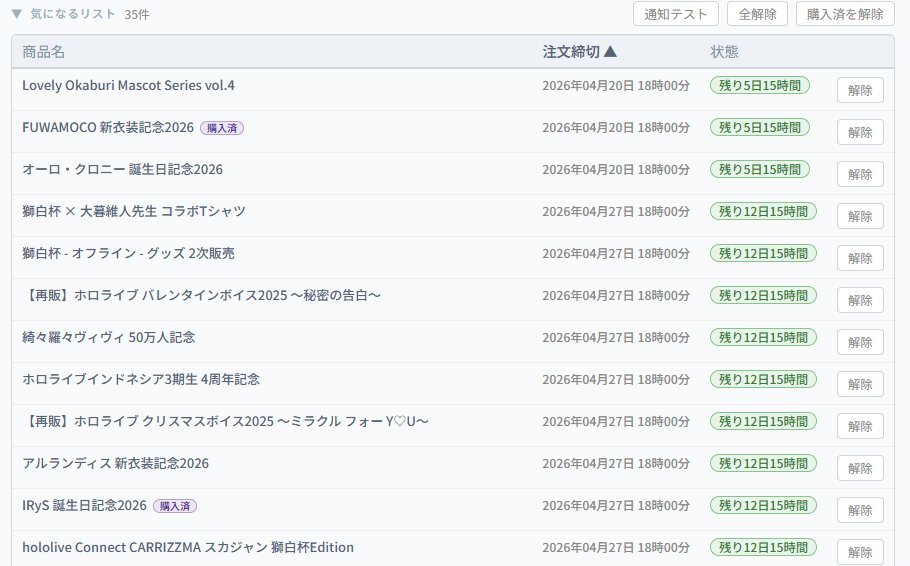The image size is (910, 566).
Task: Open 【再販】ホロライブ バレンタインボイス2025 item
Action: pos(201,295)
